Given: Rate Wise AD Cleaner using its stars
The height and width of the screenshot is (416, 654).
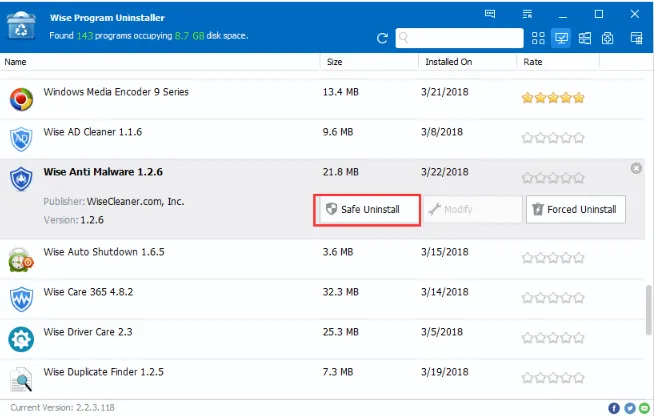Looking at the screenshot, I should point(553,138).
